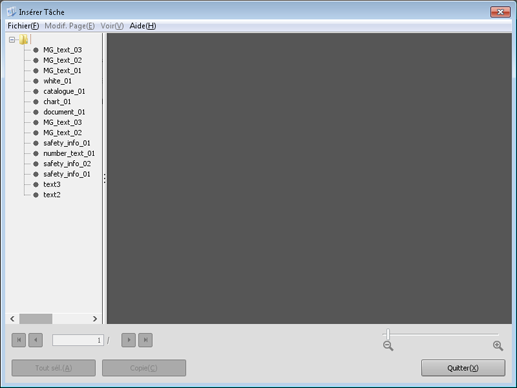Click the Tout sél.(A) button

click(54, 368)
